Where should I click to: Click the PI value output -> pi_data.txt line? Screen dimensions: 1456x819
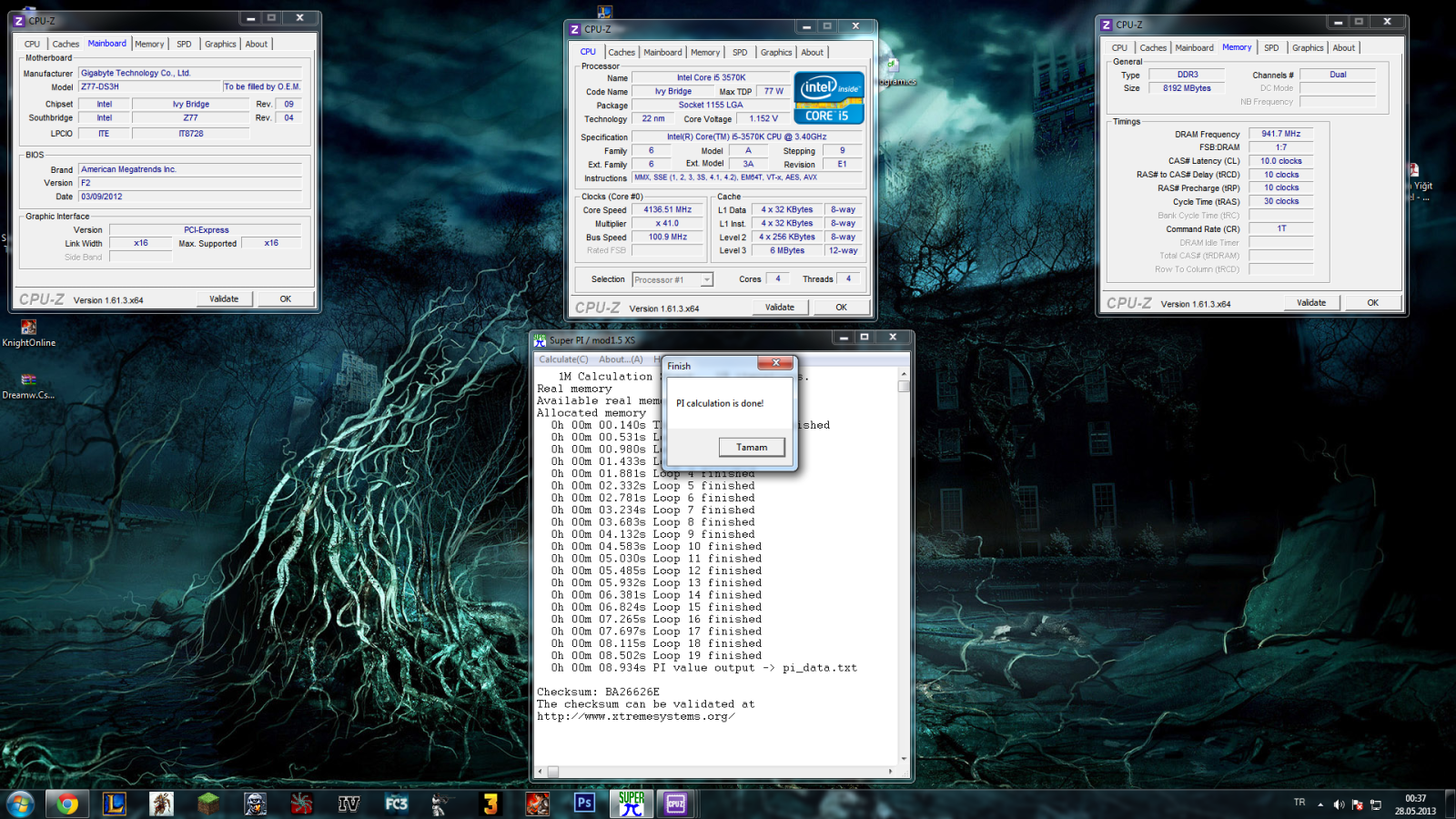point(703,668)
